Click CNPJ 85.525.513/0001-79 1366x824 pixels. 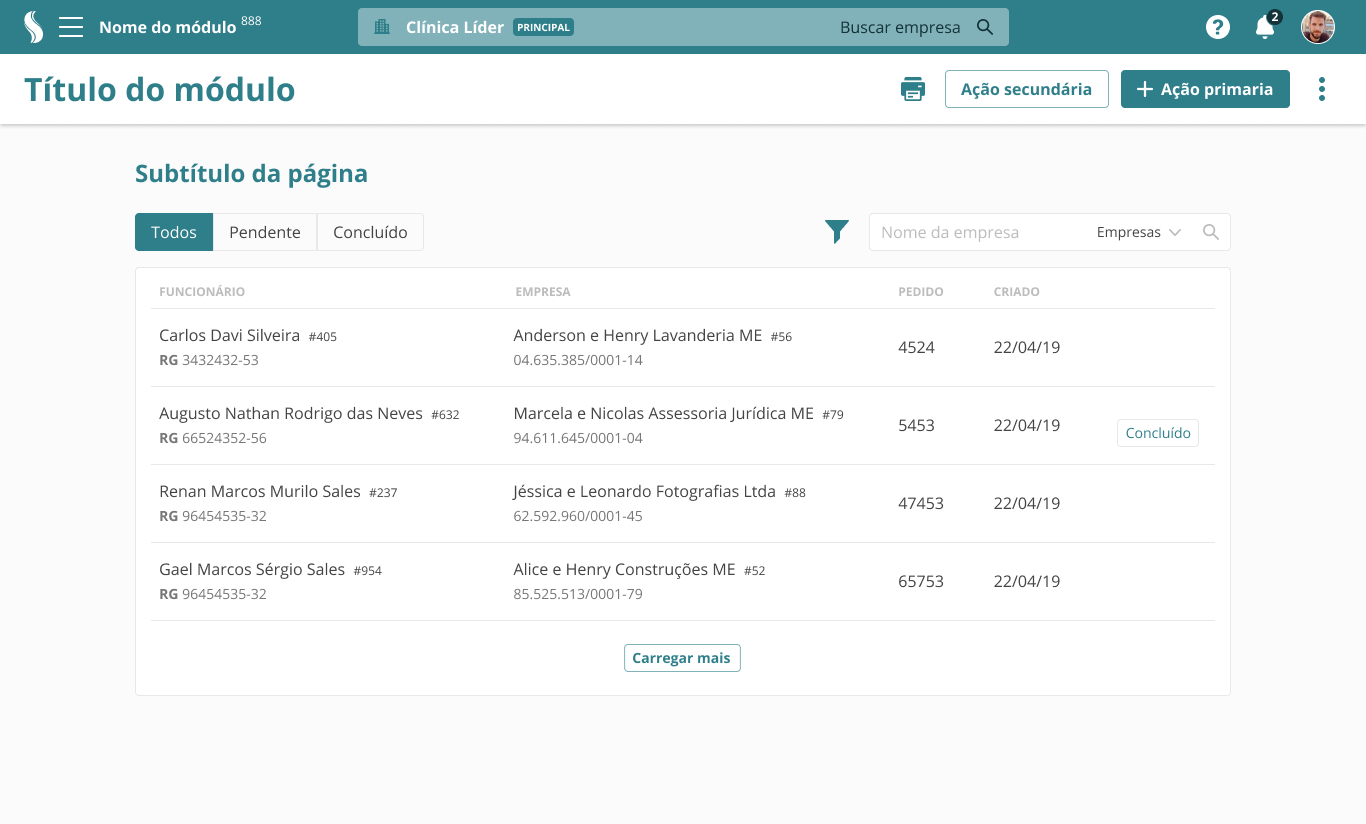[578, 594]
